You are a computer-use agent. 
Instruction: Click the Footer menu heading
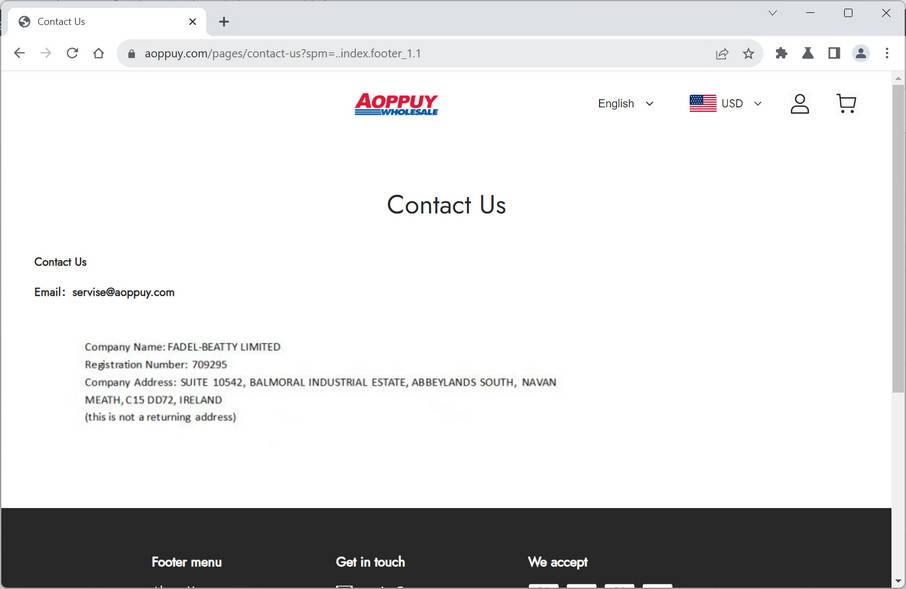(187, 562)
